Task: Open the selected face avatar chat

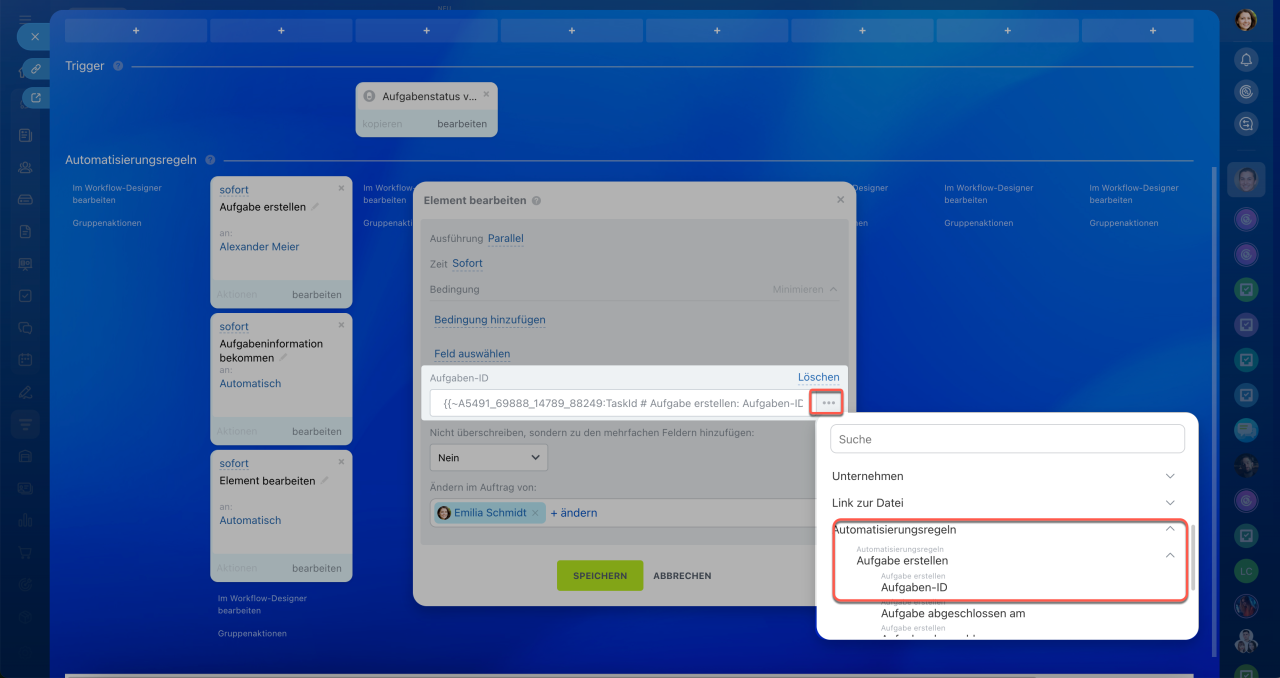Action: pyautogui.click(x=1246, y=180)
